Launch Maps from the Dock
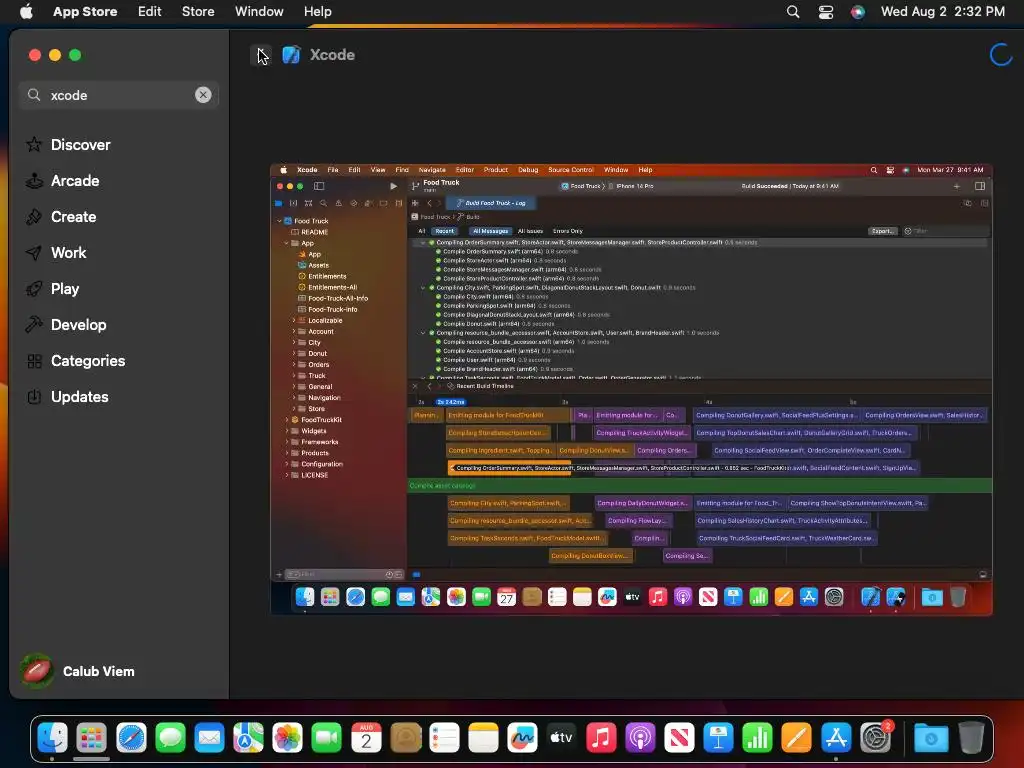Screen dimensions: 1024x768 tap(248, 738)
